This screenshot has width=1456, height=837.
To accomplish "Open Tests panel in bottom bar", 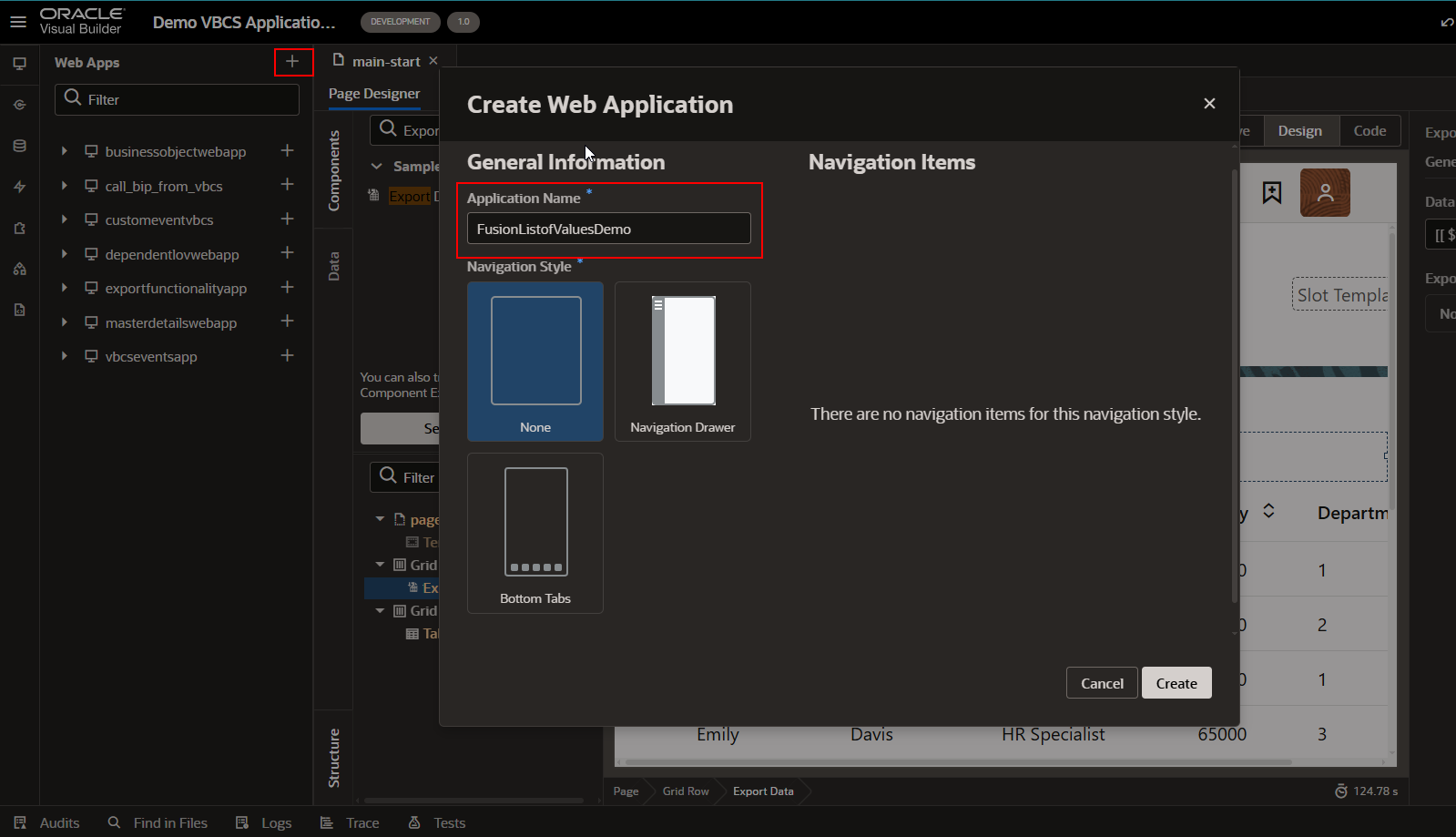I will click(437, 822).
